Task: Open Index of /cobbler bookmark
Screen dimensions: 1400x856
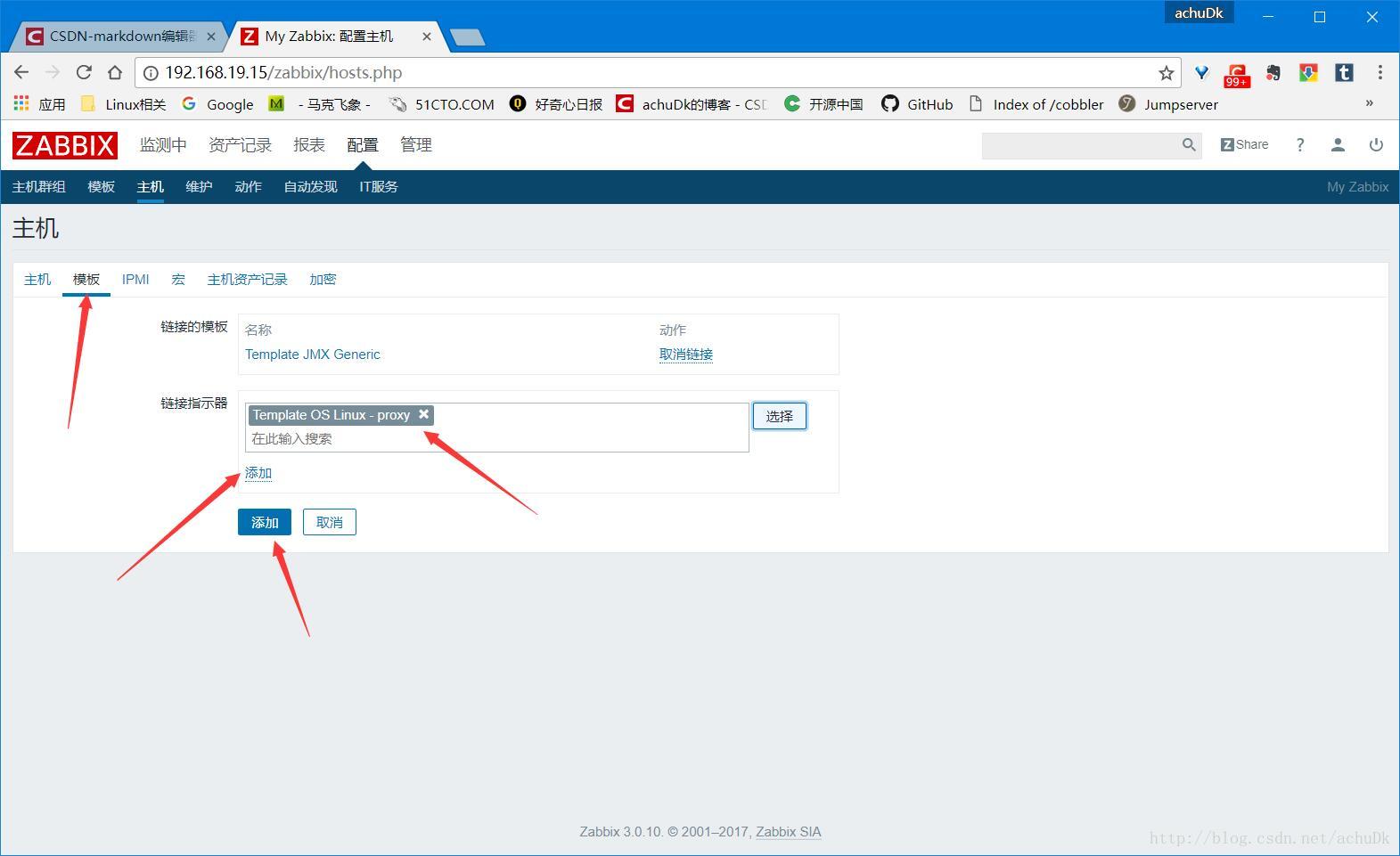Action: tap(1036, 104)
